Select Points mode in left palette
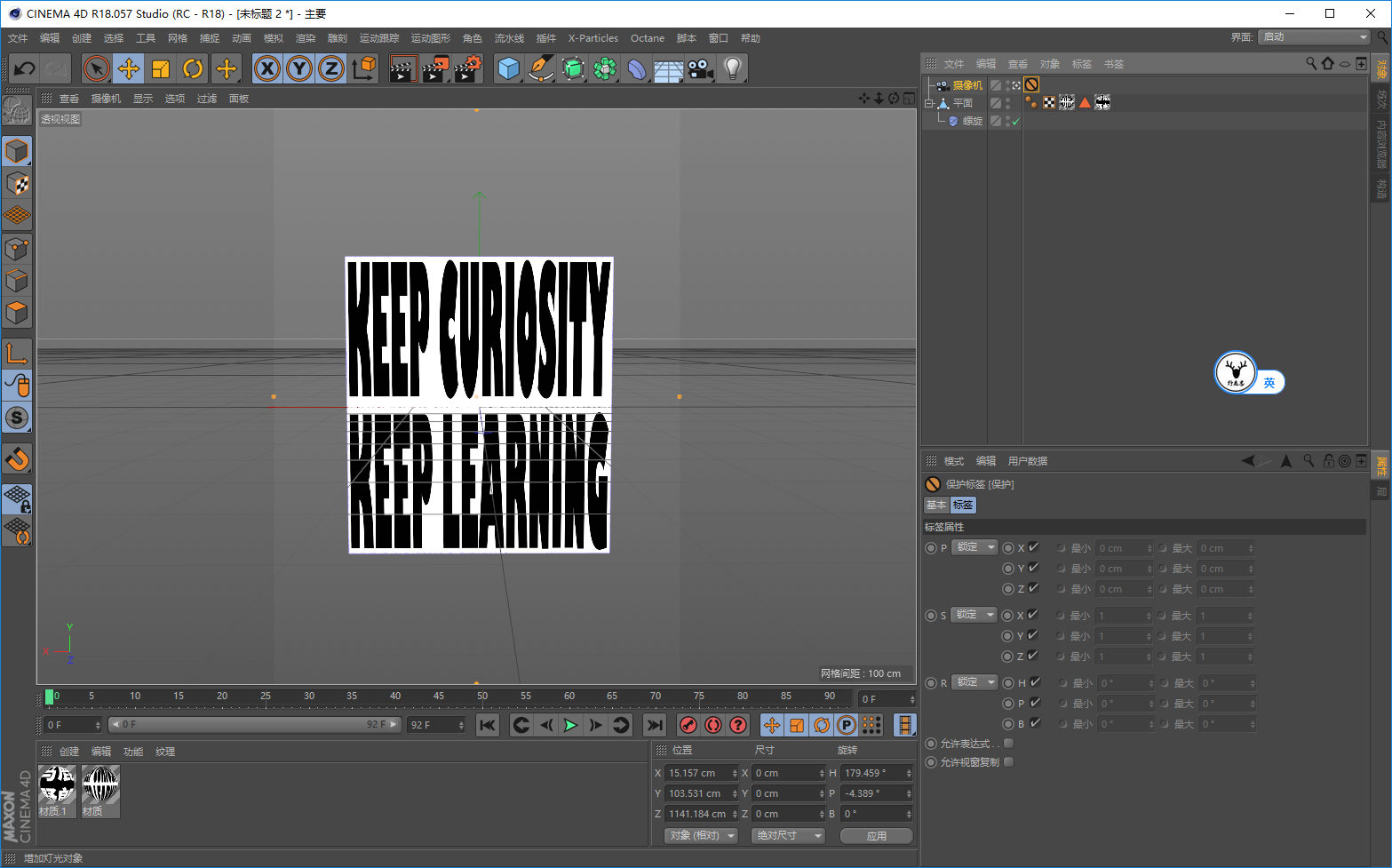This screenshot has width=1392, height=868. pos(17,250)
